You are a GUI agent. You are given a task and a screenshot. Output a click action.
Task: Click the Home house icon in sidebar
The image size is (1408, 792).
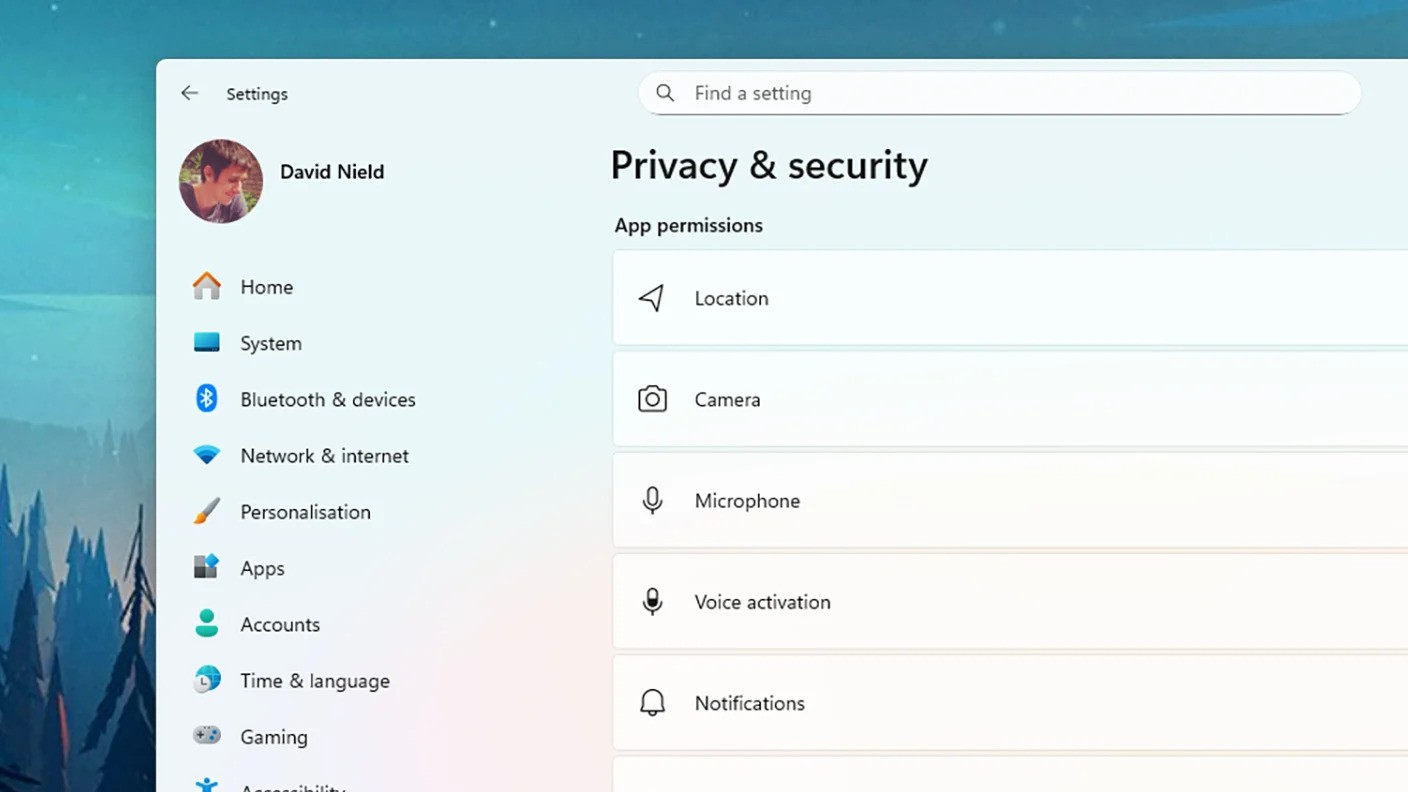206,287
